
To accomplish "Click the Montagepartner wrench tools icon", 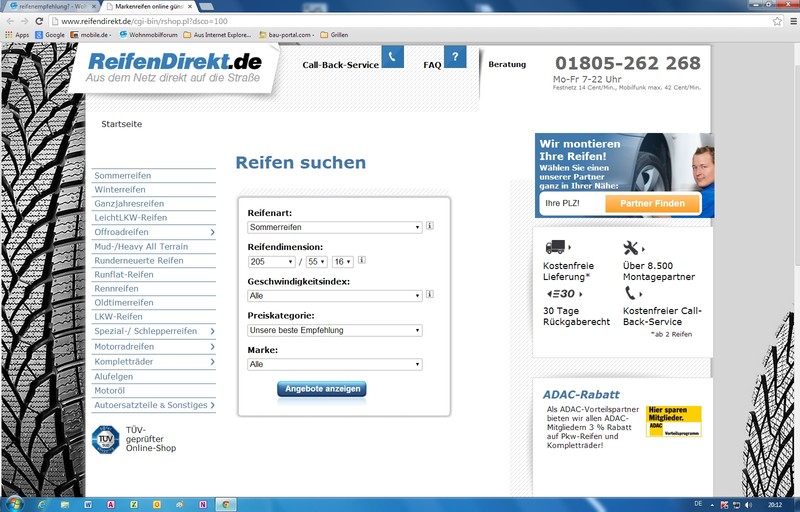I will (631, 247).
